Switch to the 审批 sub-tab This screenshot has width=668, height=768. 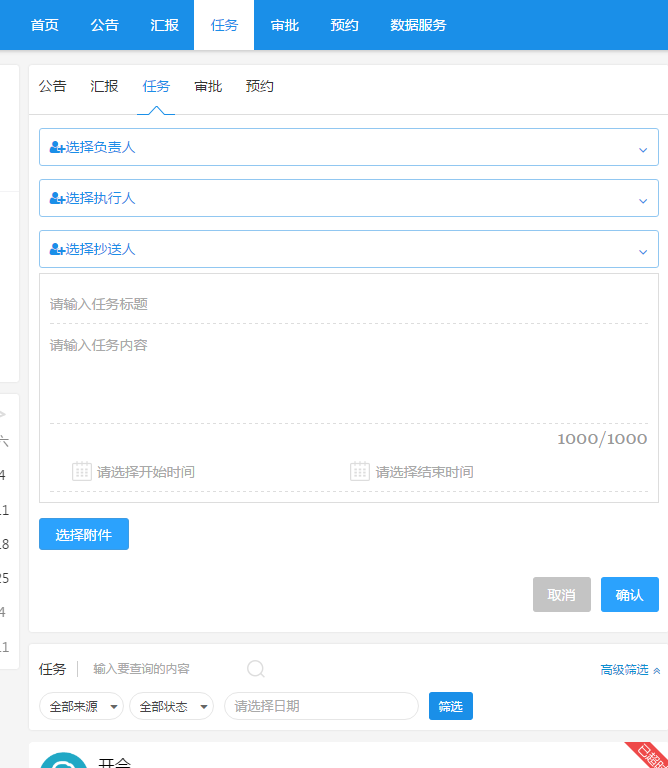click(x=208, y=86)
